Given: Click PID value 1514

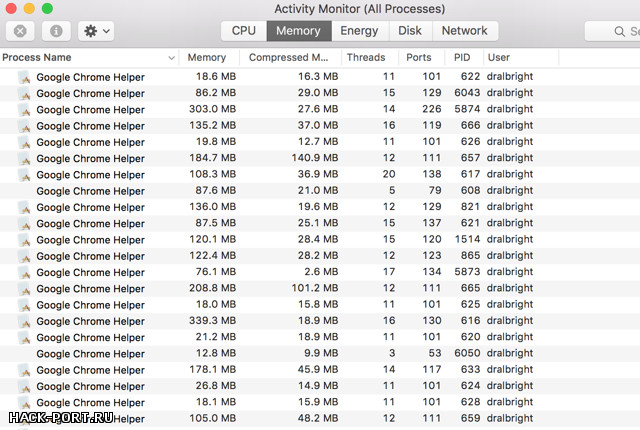Looking at the screenshot, I should pyautogui.click(x=467, y=239).
